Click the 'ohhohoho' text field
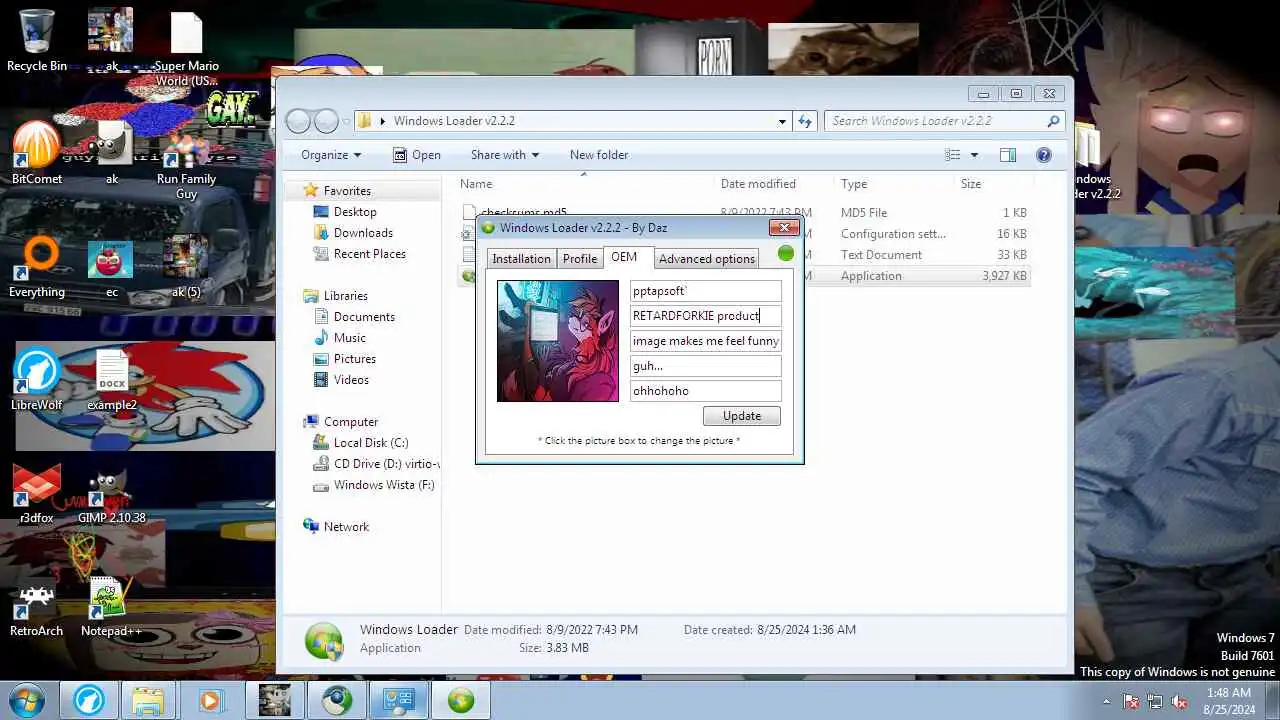The height and width of the screenshot is (720, 1280). pos(706,391)
